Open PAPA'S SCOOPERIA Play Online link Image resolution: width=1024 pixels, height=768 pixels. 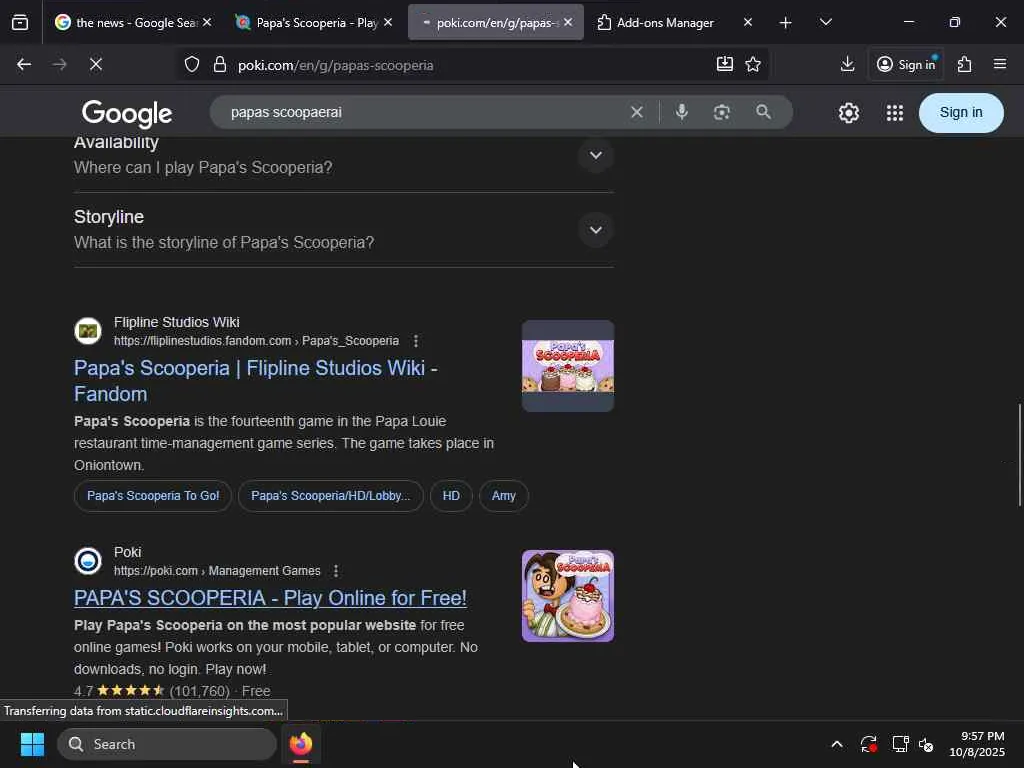pyautogui.click(x=270, y=598)
